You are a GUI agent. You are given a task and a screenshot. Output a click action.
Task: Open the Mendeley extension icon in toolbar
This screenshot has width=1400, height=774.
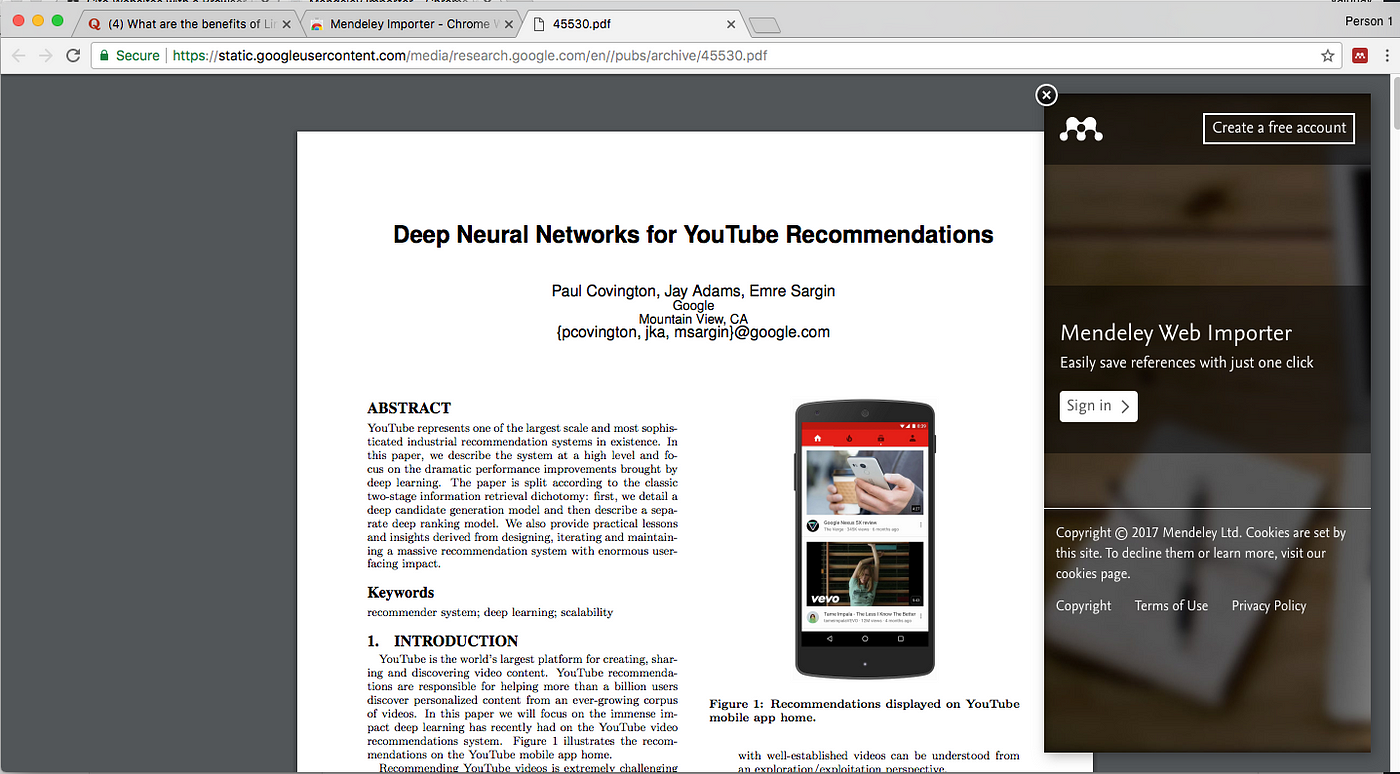pyautogui.click(x=1360, y=56)
